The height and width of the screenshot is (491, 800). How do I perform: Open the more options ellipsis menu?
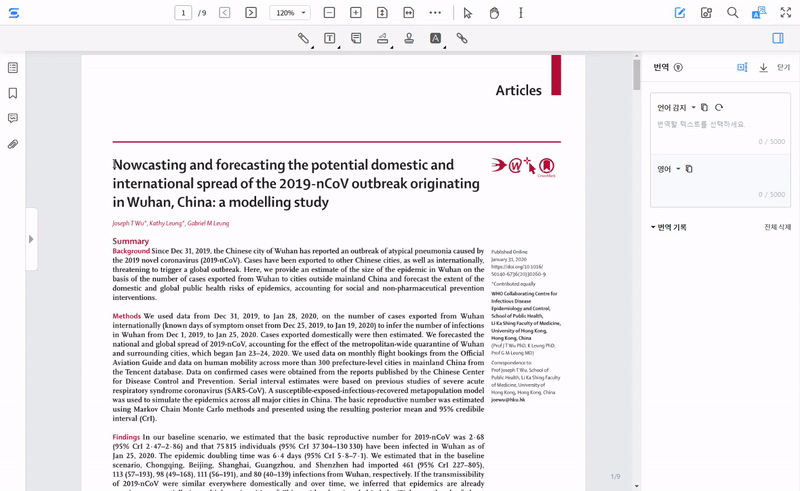coord(435,13)
